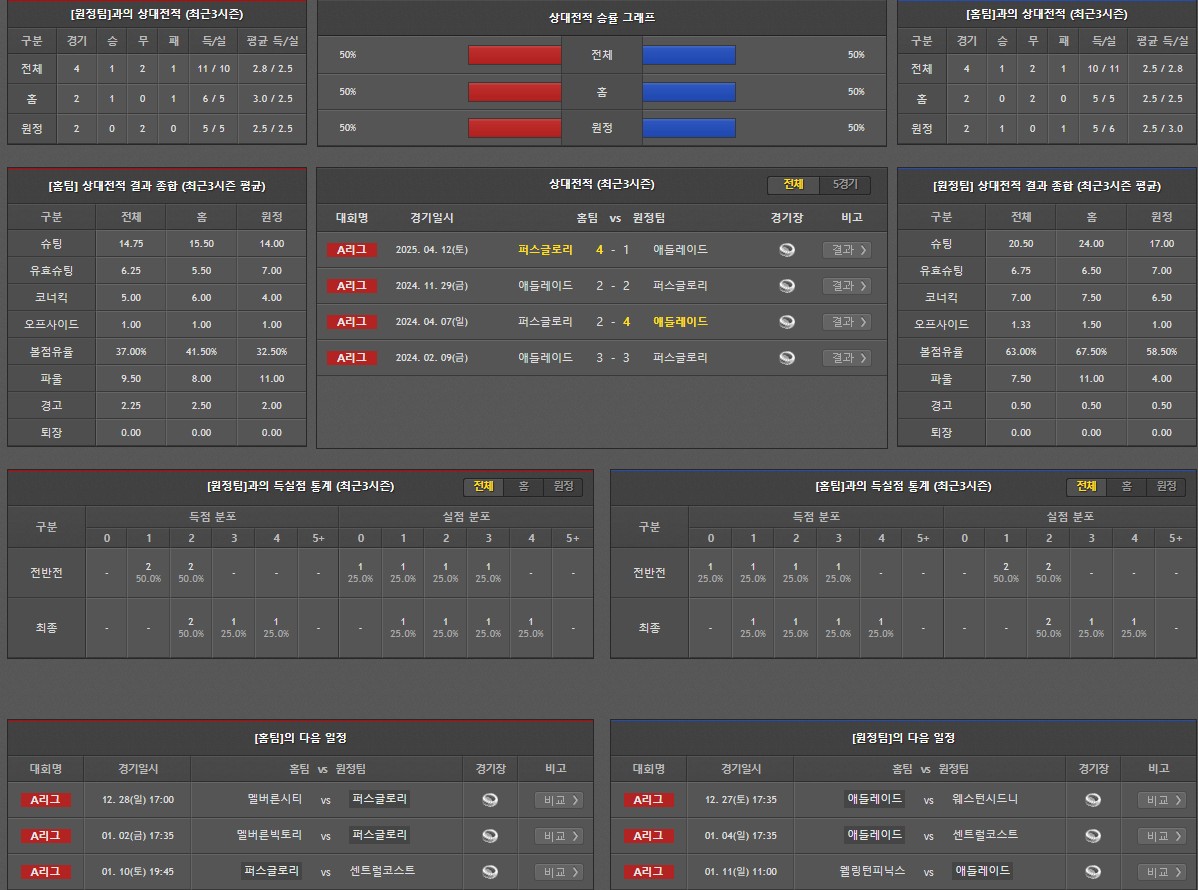
Task: Click A리그 badge on 12. 27 match
Action: [x=649, y=800]
